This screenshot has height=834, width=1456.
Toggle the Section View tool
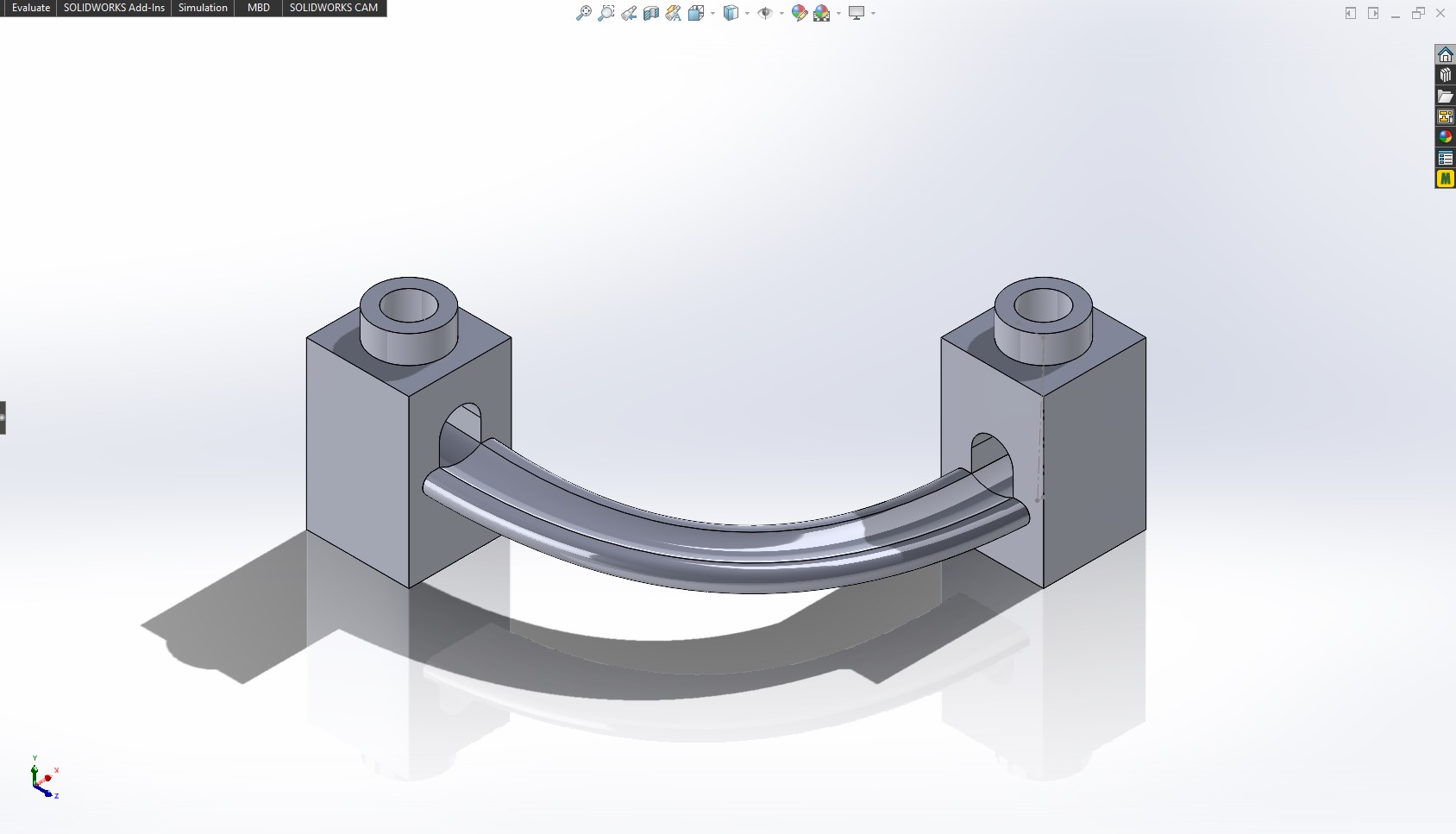coord(651,13)
